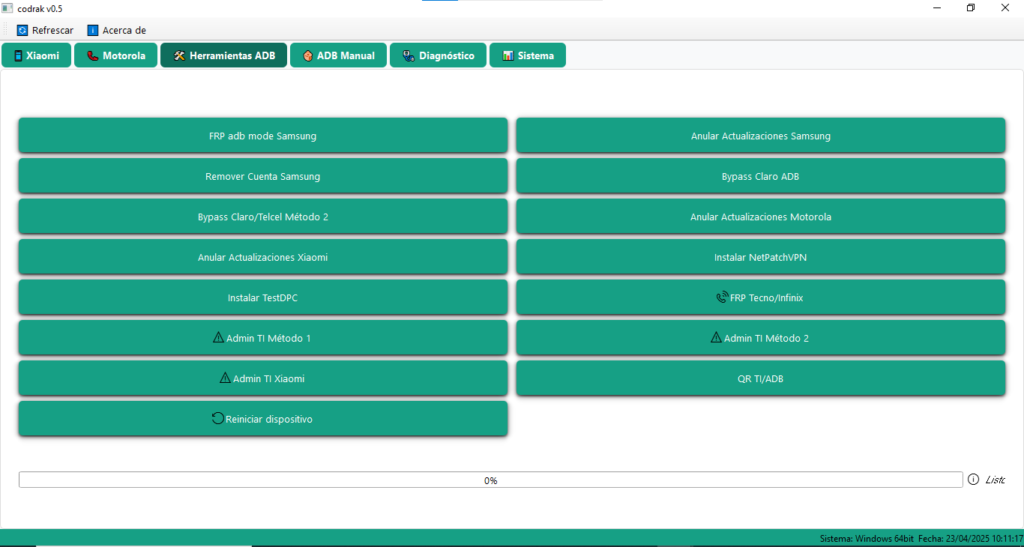1024x547 pixels.
Task: Click info icon beside progress bar
Action: pyautogui.click(x=973, y=480)
